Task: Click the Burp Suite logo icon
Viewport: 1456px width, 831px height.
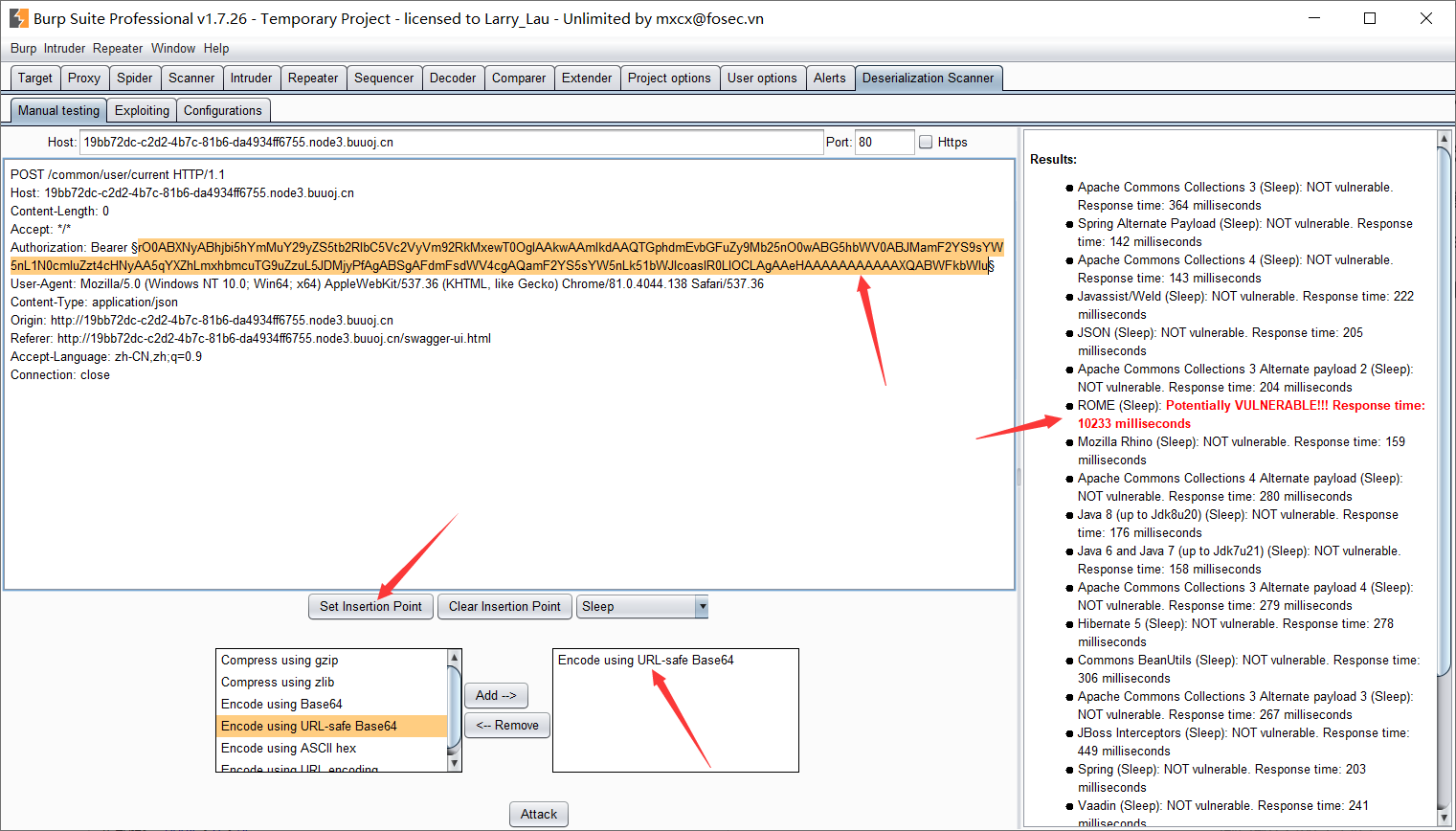Action: [18, 18]
